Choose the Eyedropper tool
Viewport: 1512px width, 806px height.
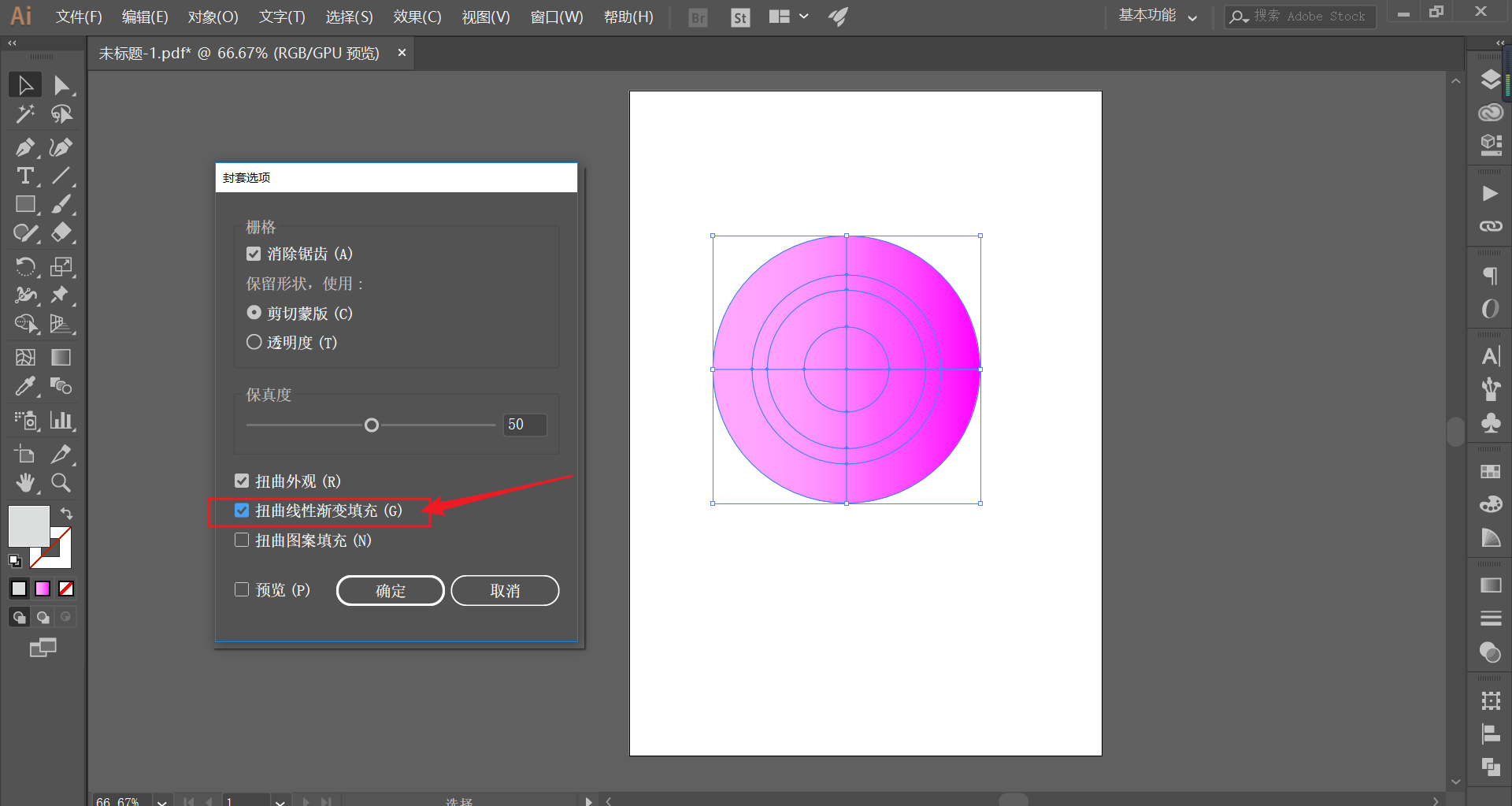(x=25, y=386)
